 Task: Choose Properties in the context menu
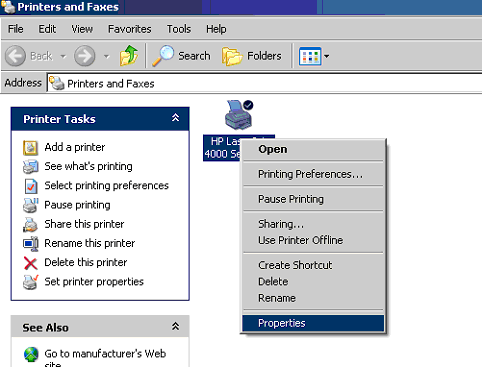click(313, 323)
